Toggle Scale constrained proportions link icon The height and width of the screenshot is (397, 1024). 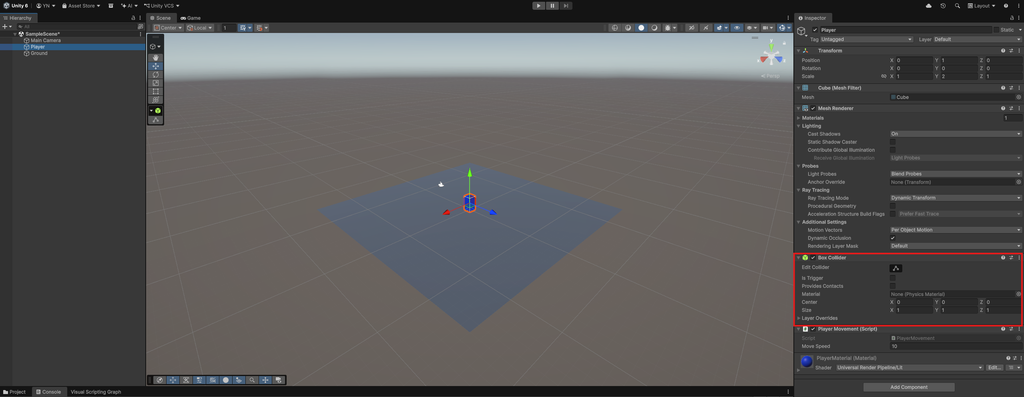[x=884, y=76]
